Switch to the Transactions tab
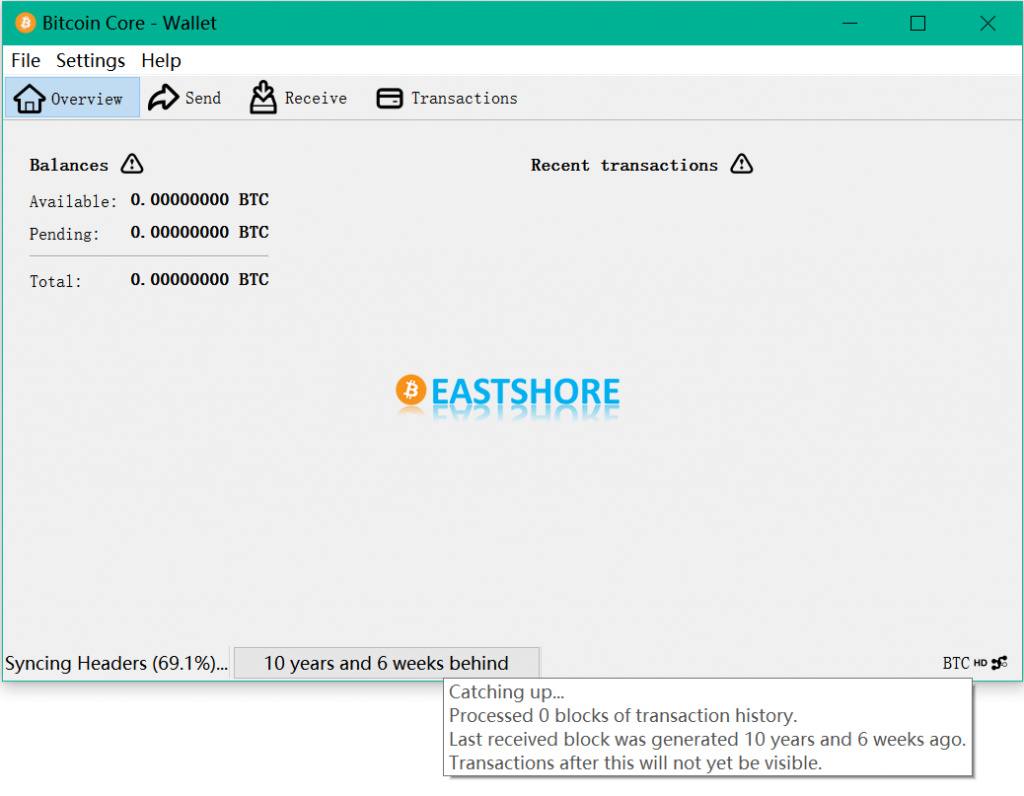This screenshot has width=1024, height=796. click(x=446, y=97)
